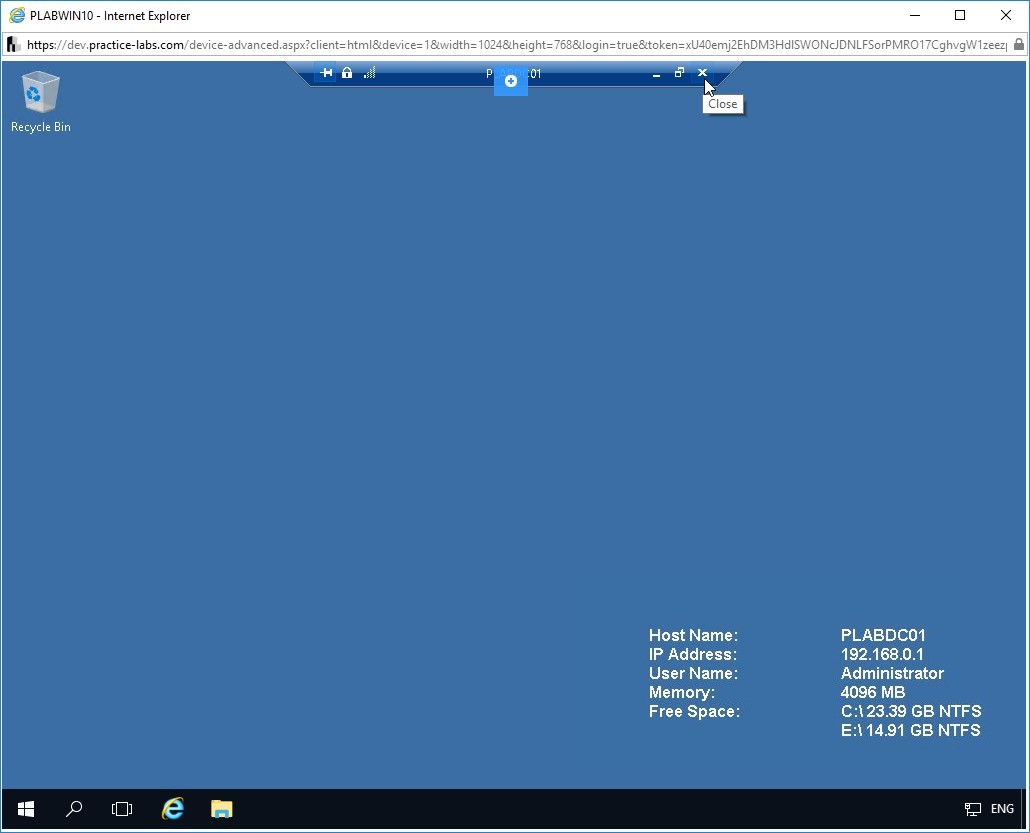Screen dimensions: 1030x833
Task: Restore down the remote desktop session
Action: (679, 73)
